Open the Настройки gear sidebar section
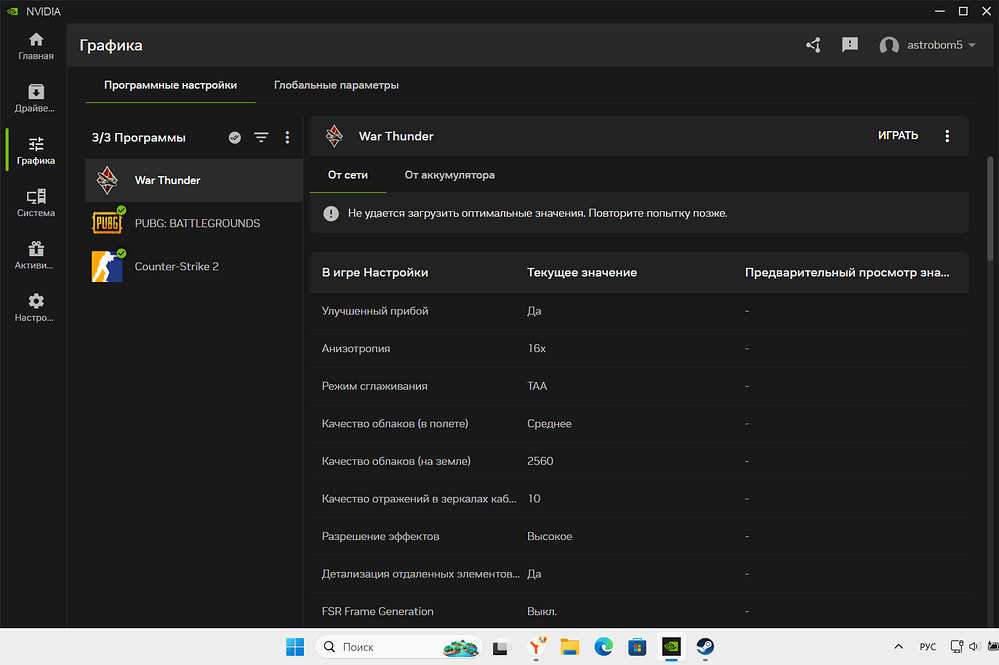The image size is (999, 665). click(x=36, y=308)
